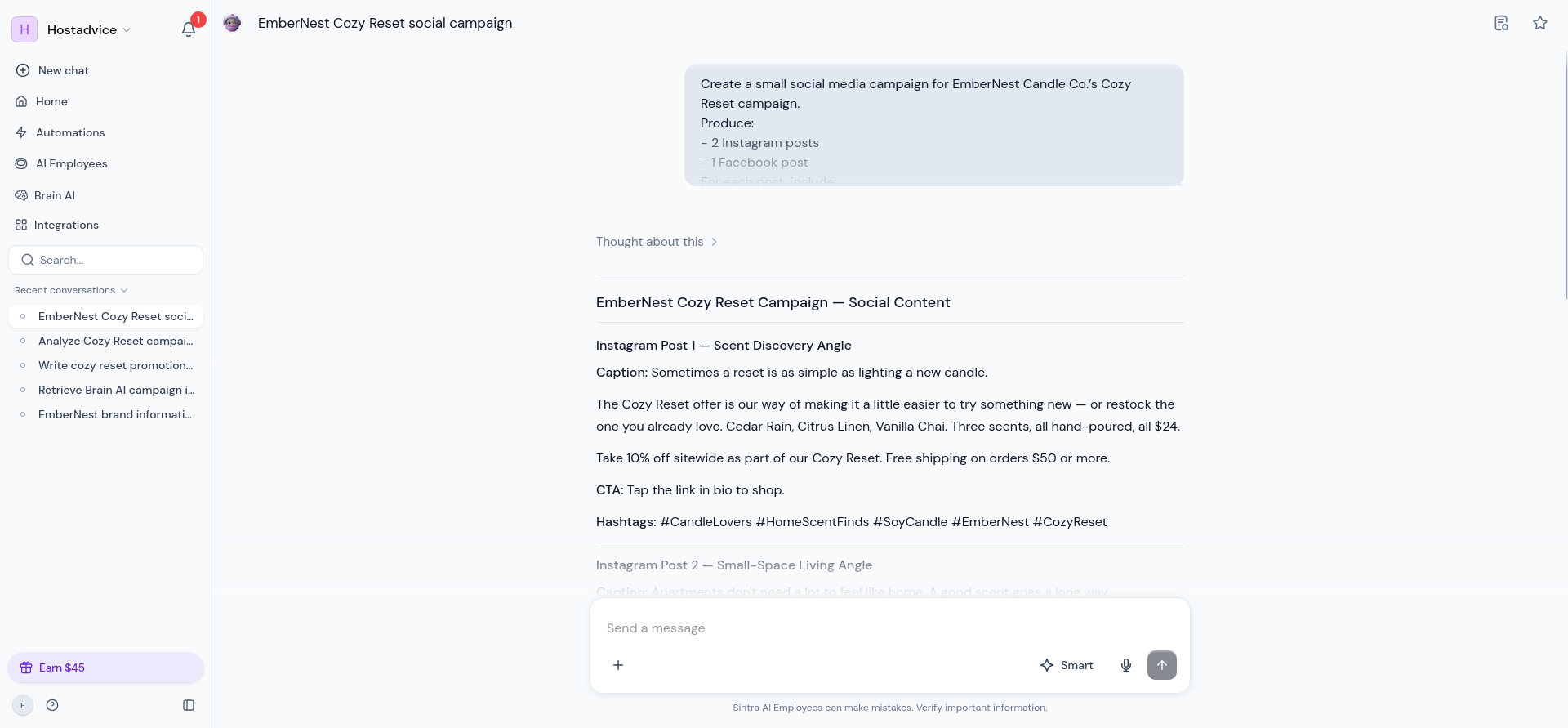
Task: Click the Earn $45 button
Action: [106, 668]
